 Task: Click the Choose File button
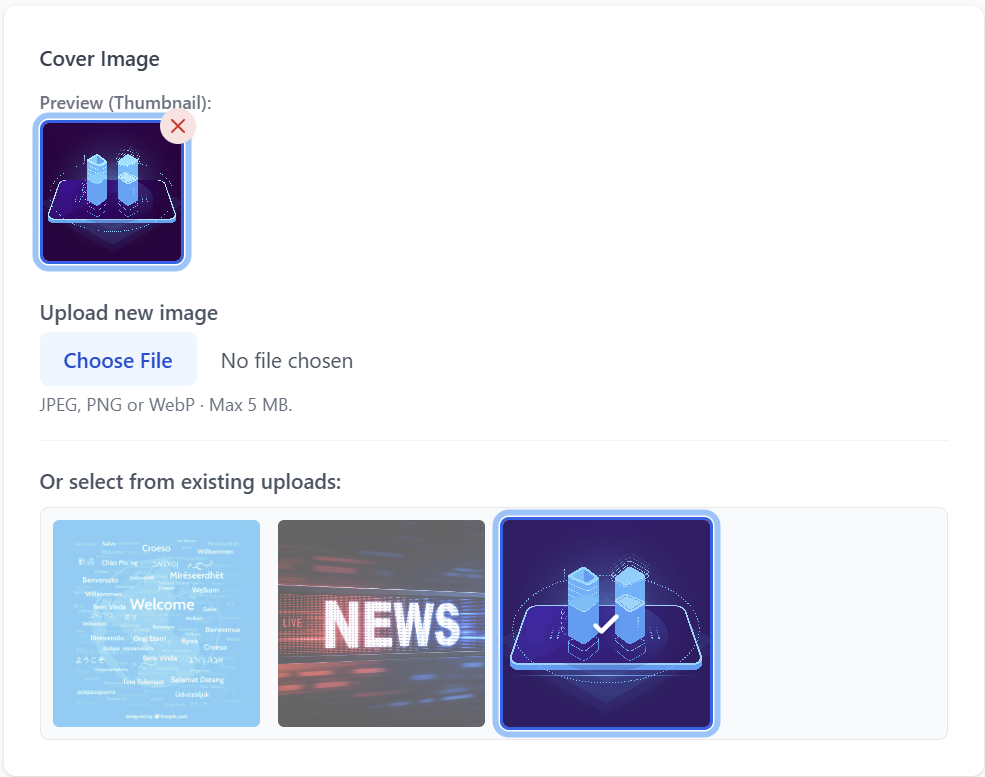(118, 361)
